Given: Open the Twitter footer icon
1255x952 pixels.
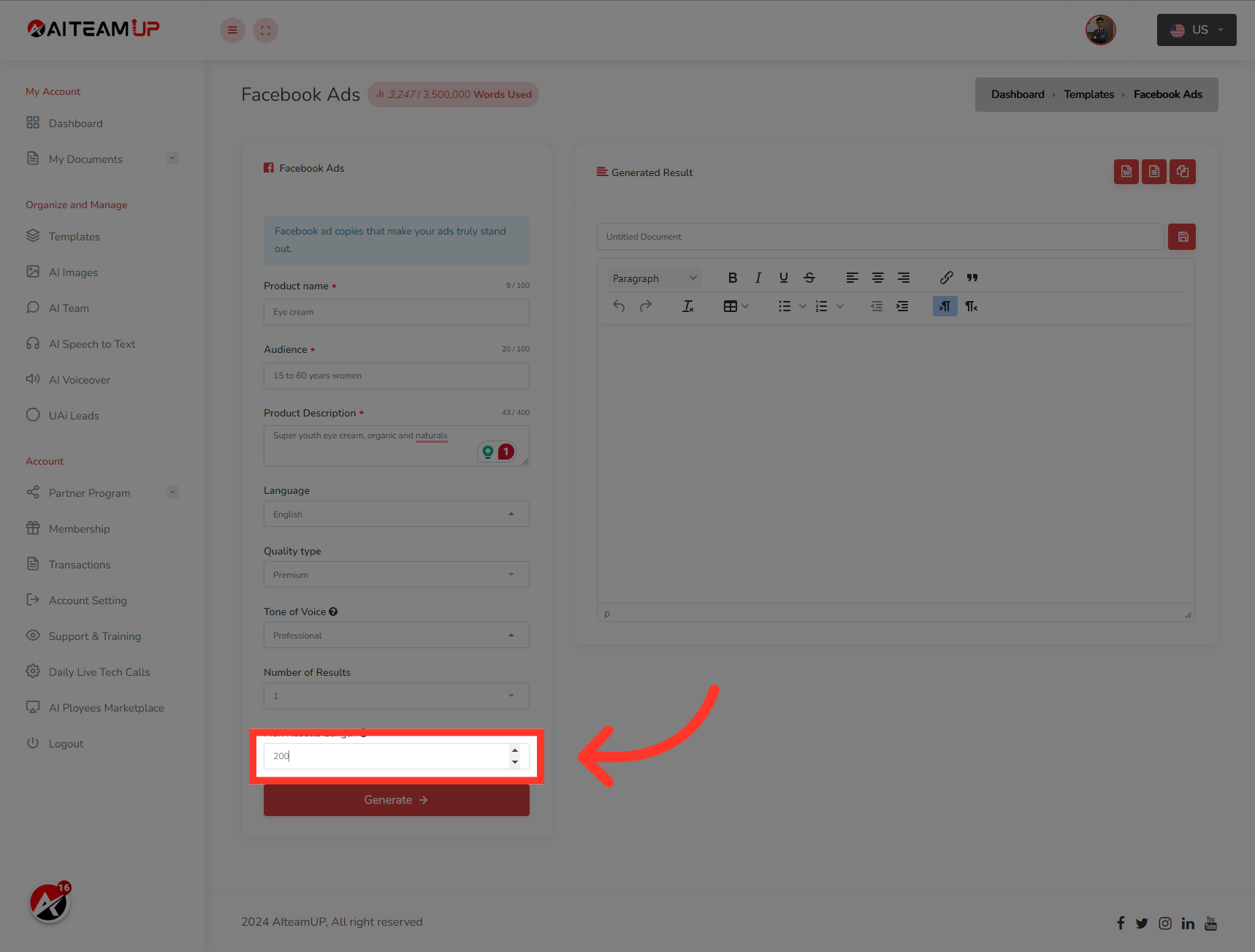Looking at the screenshot, I should click(1142, 924).
